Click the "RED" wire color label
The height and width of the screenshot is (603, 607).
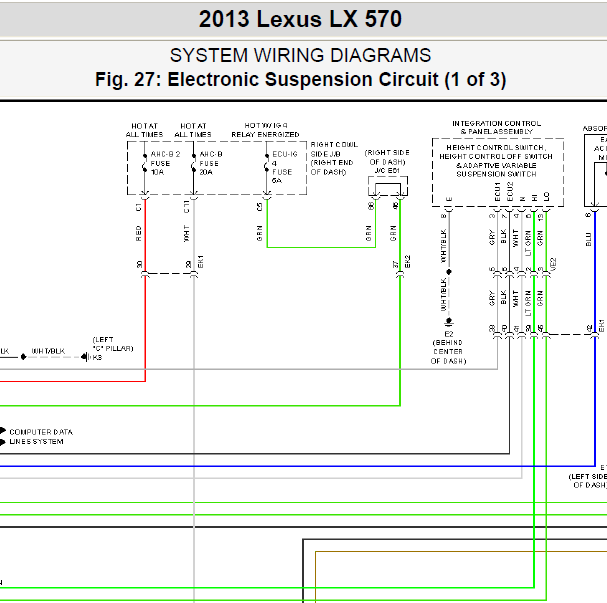(139, 233)
